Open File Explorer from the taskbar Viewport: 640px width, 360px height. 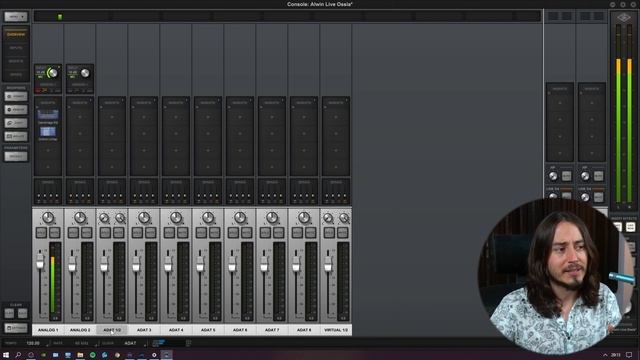(80, 355)
